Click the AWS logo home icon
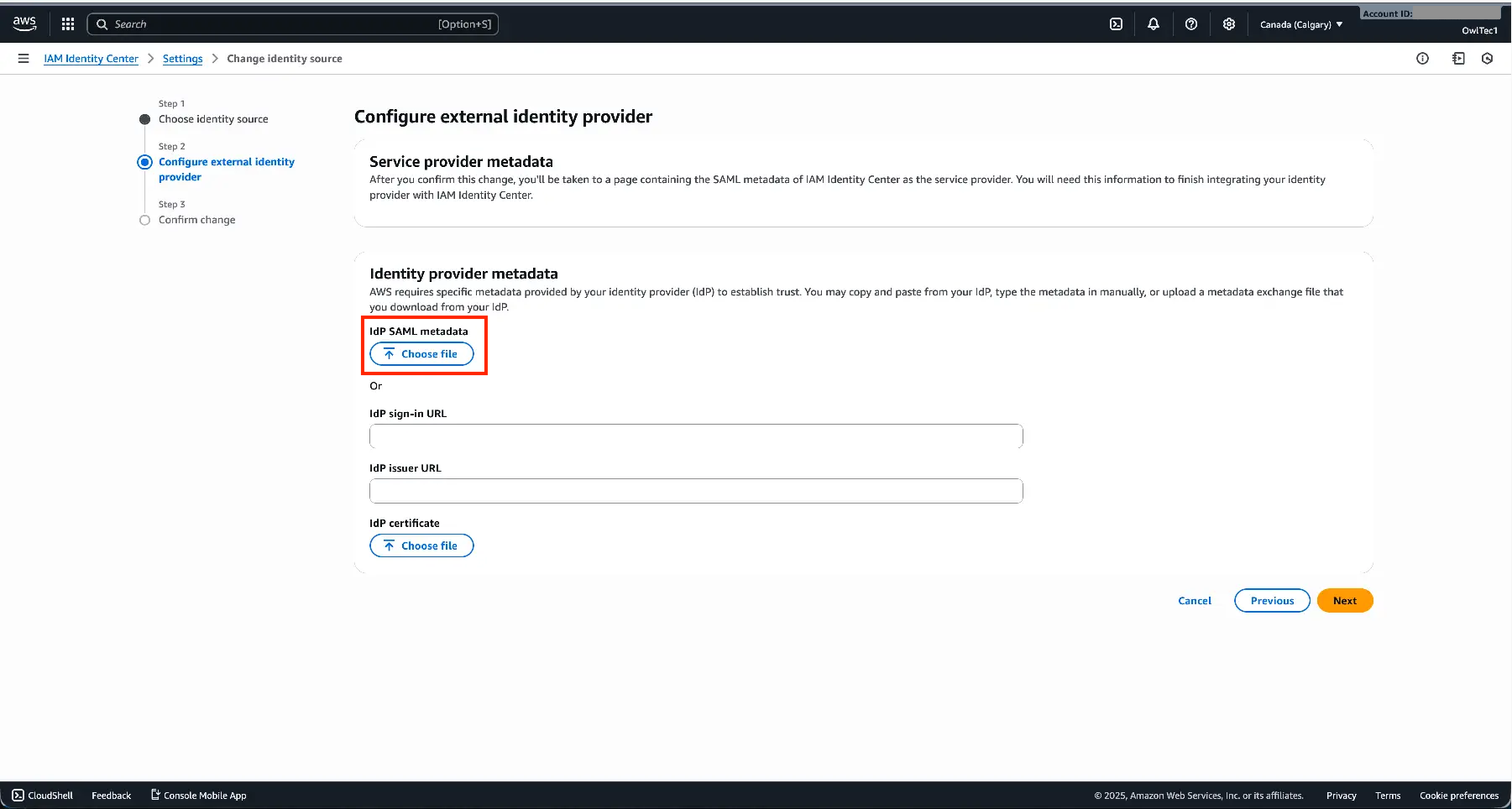This screenshot has width=1512, height=809. coord(24,24)
